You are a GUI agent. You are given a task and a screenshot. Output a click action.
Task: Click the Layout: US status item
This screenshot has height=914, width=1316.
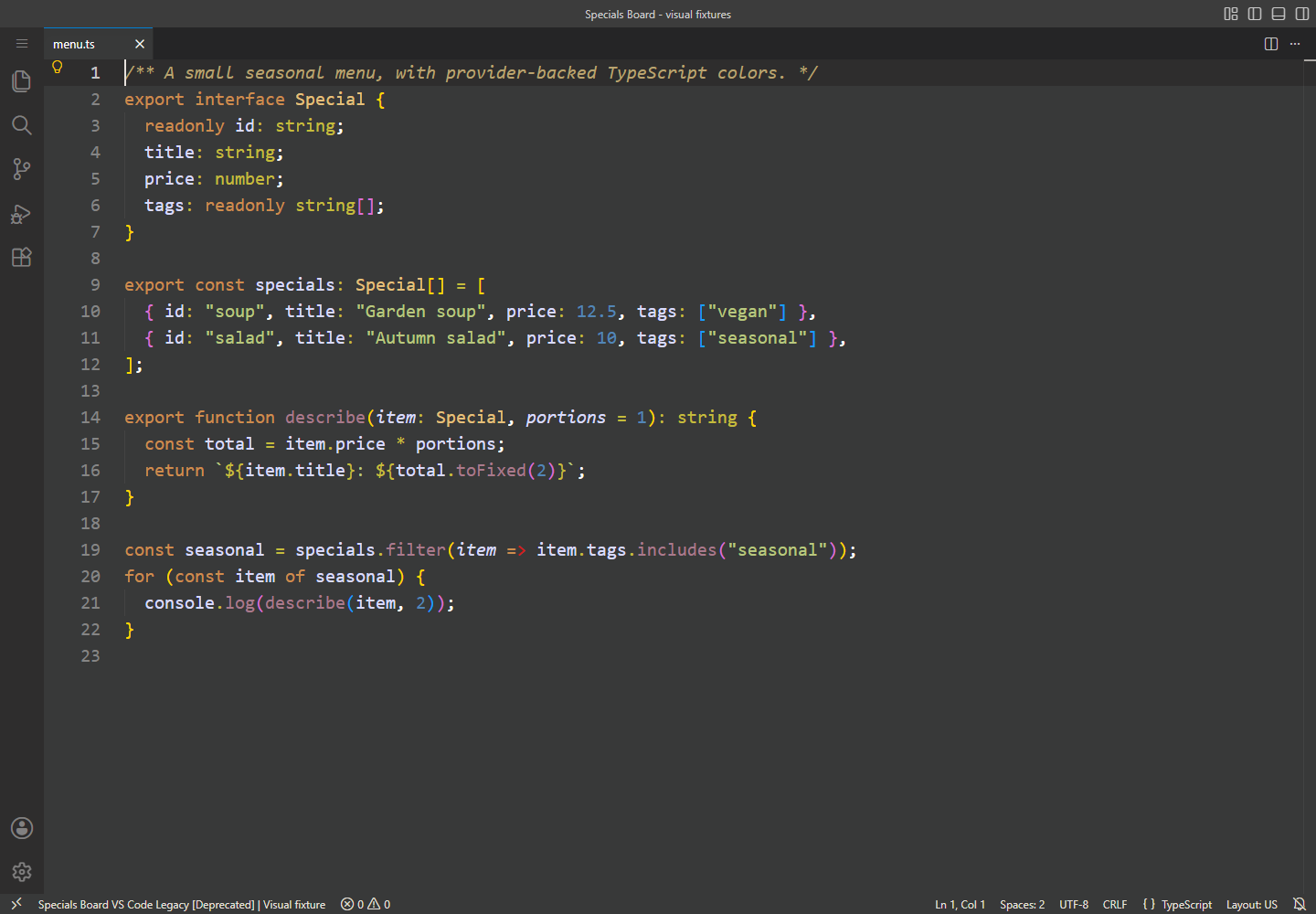1252,904
